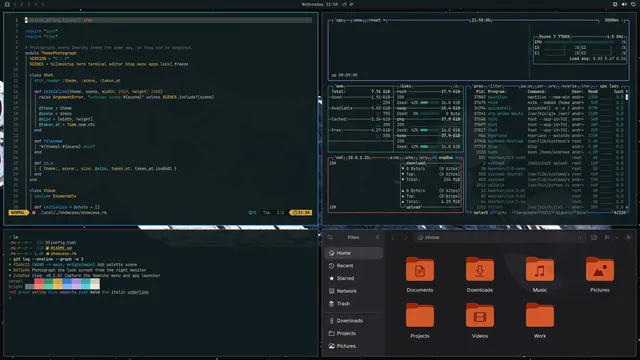Select the bash process row in btop
The image size is (640, 360).
tap(549, 152)
